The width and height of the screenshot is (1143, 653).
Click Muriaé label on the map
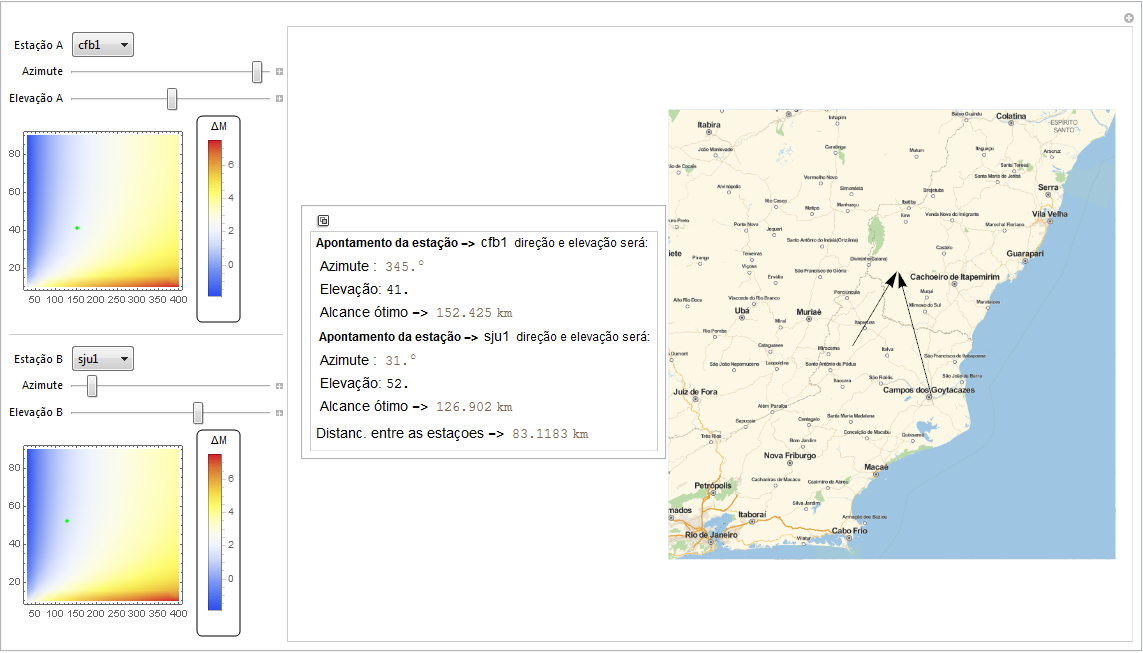point(808,312)
